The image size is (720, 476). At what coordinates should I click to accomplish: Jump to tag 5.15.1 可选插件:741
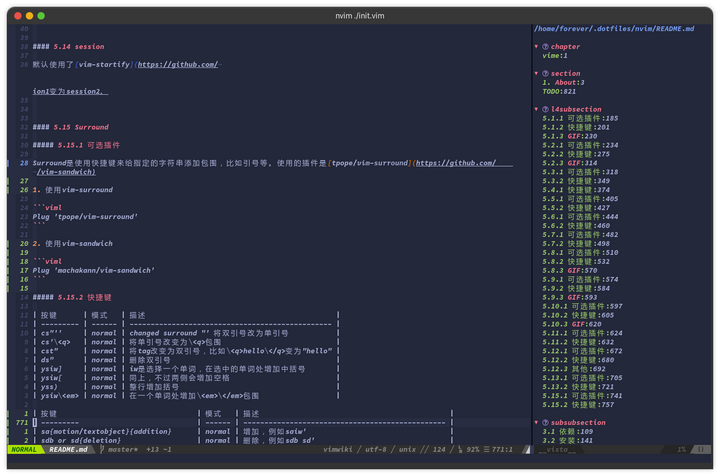pyautogui.click(x=582, y=396)
